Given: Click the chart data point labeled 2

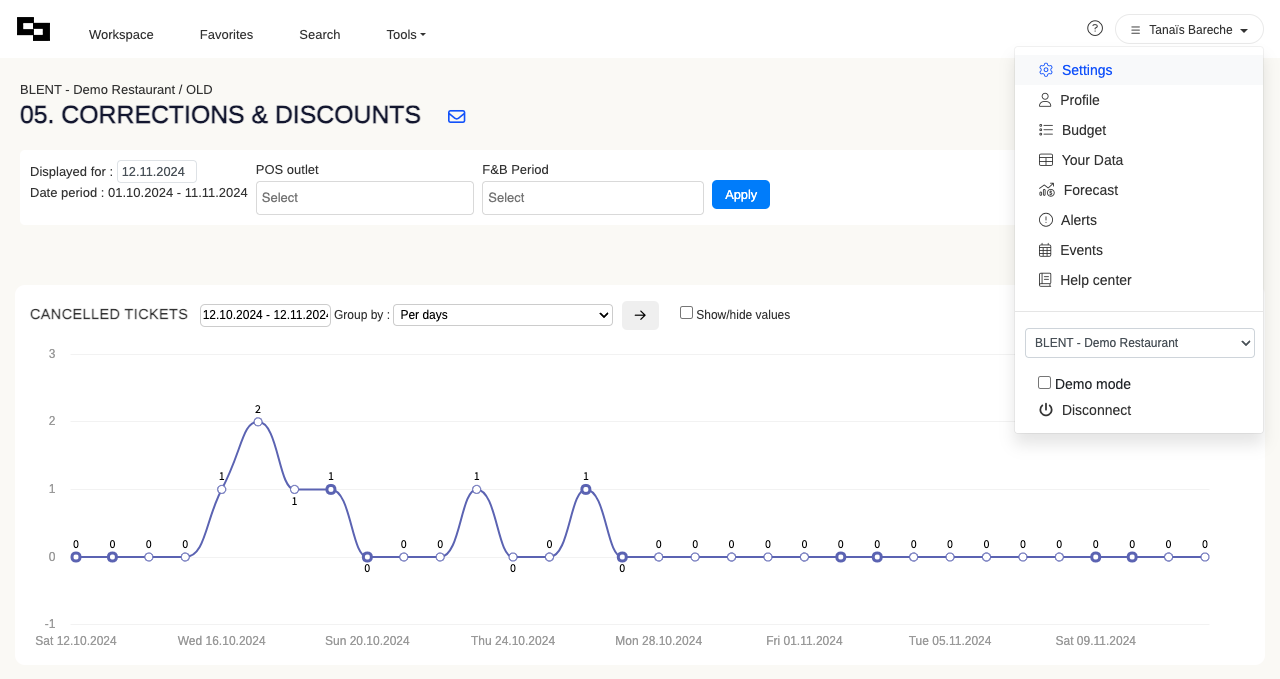Looking at the screenshot, I should [258, 422].
